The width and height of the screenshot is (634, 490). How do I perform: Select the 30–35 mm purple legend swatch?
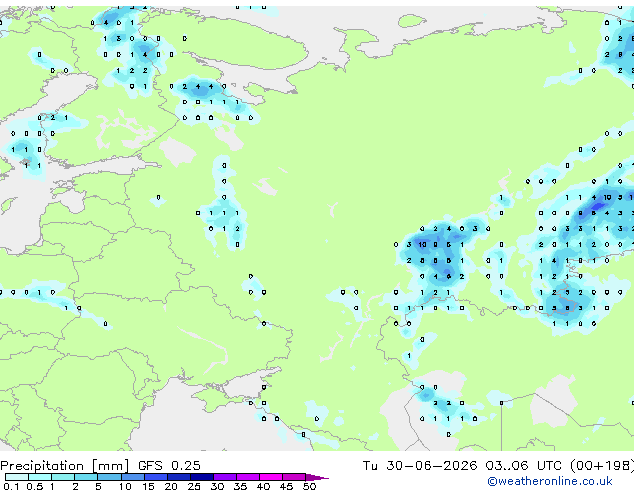click(225, 477)
